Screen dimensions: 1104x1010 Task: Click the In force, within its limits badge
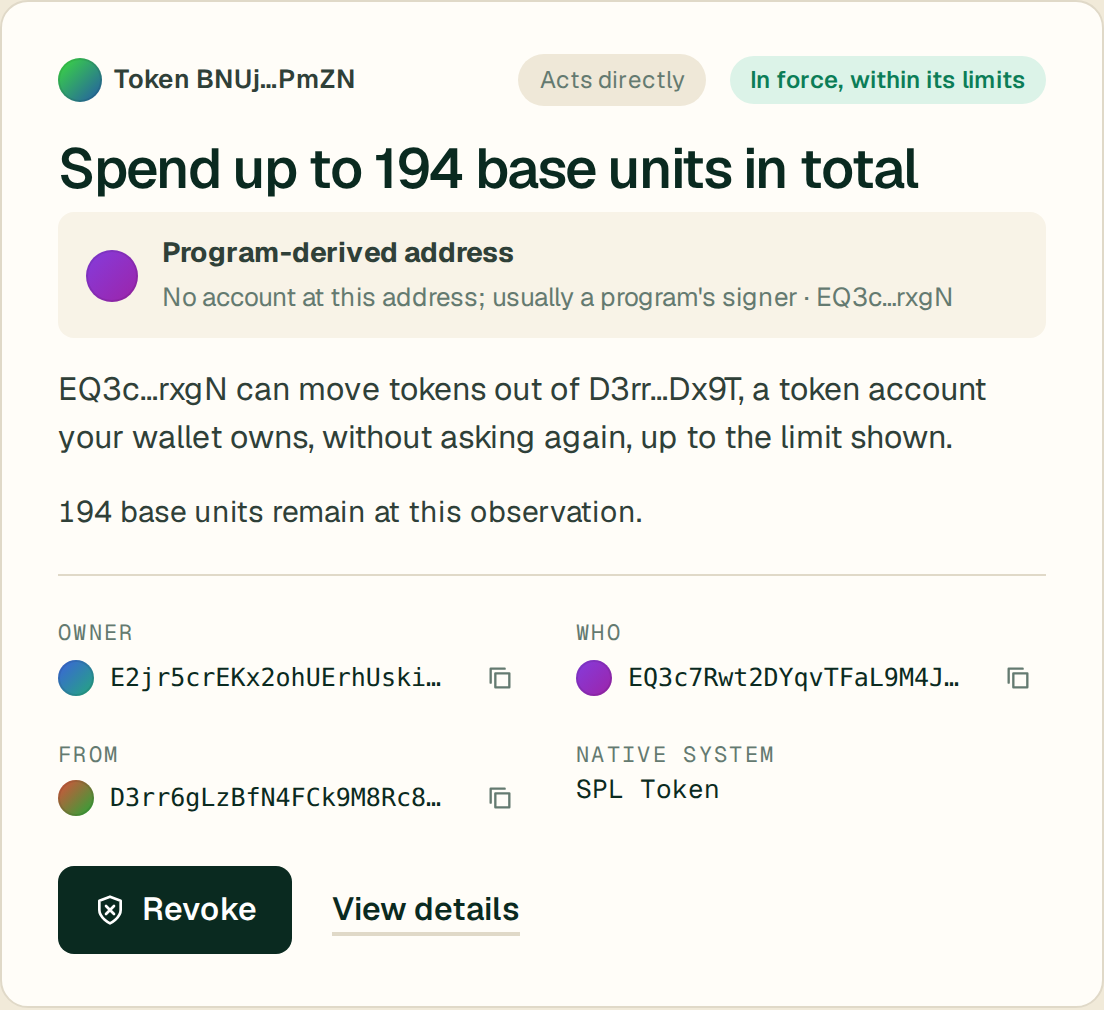click(x=887, y=80)
